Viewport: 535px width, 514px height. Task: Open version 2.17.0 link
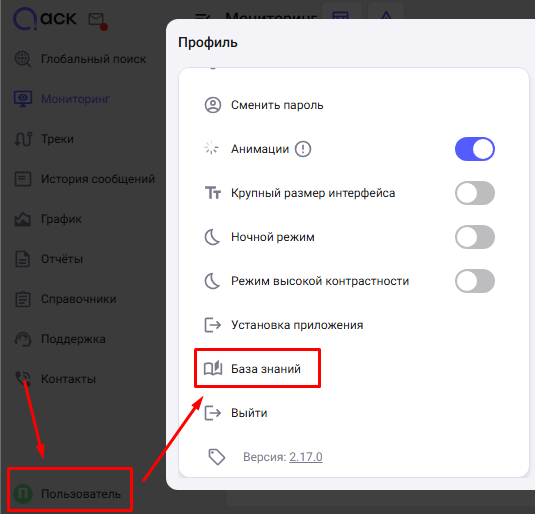(306, 457)
